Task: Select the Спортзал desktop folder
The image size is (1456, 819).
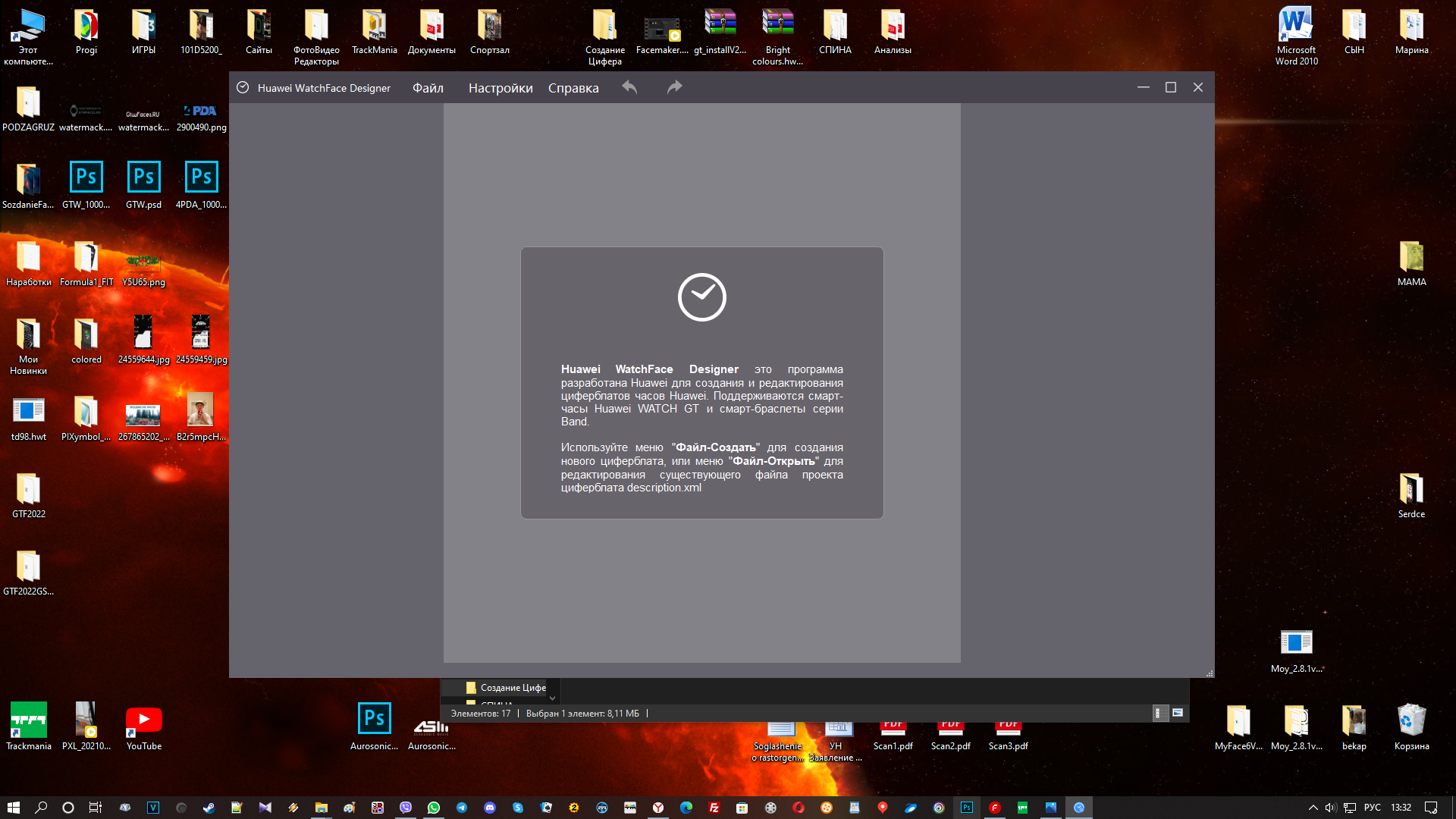Action: [490, 32]
